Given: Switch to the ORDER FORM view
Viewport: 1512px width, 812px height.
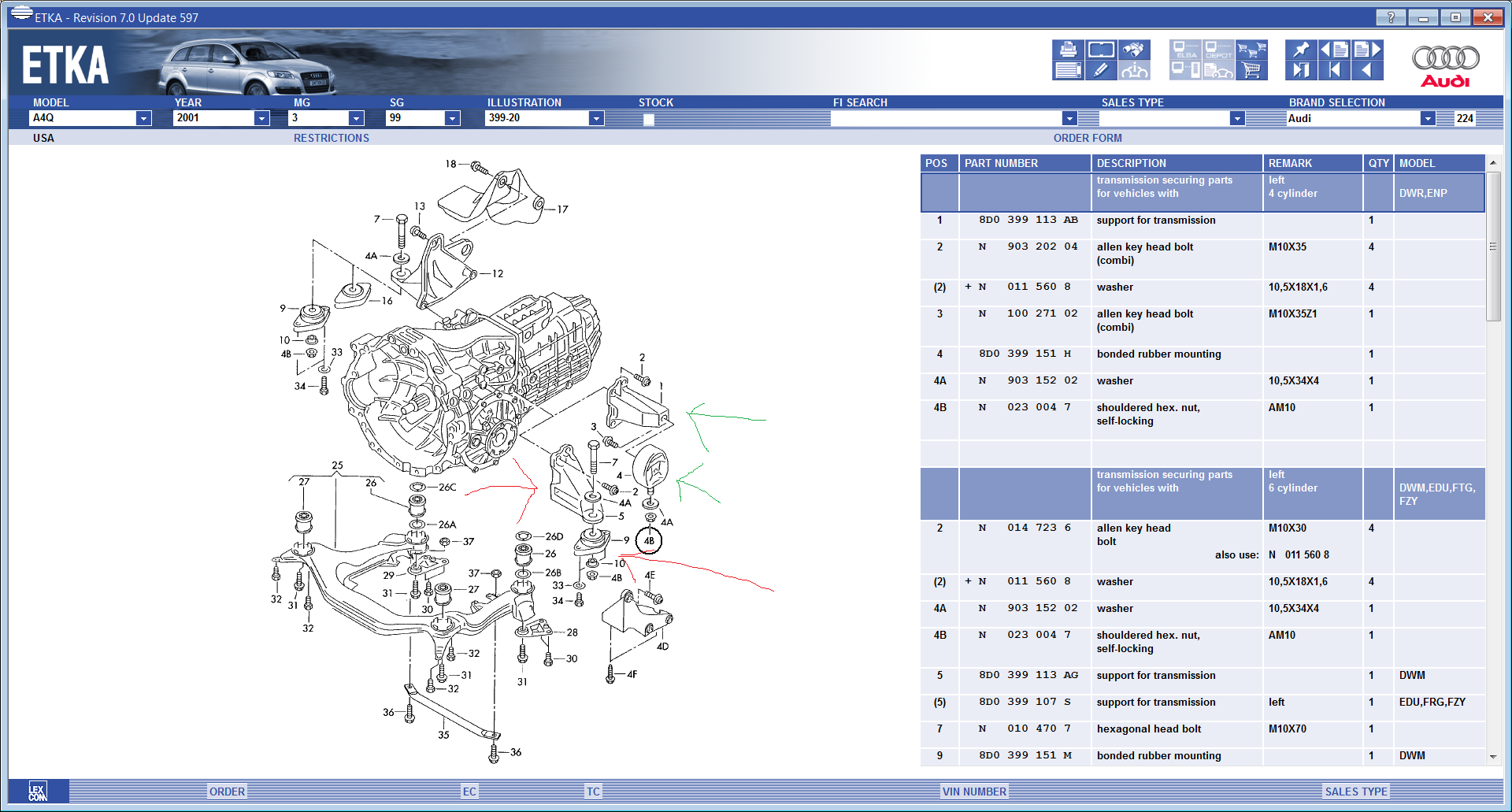Looking at the screenshot, I should click(x=1088, y=138).
